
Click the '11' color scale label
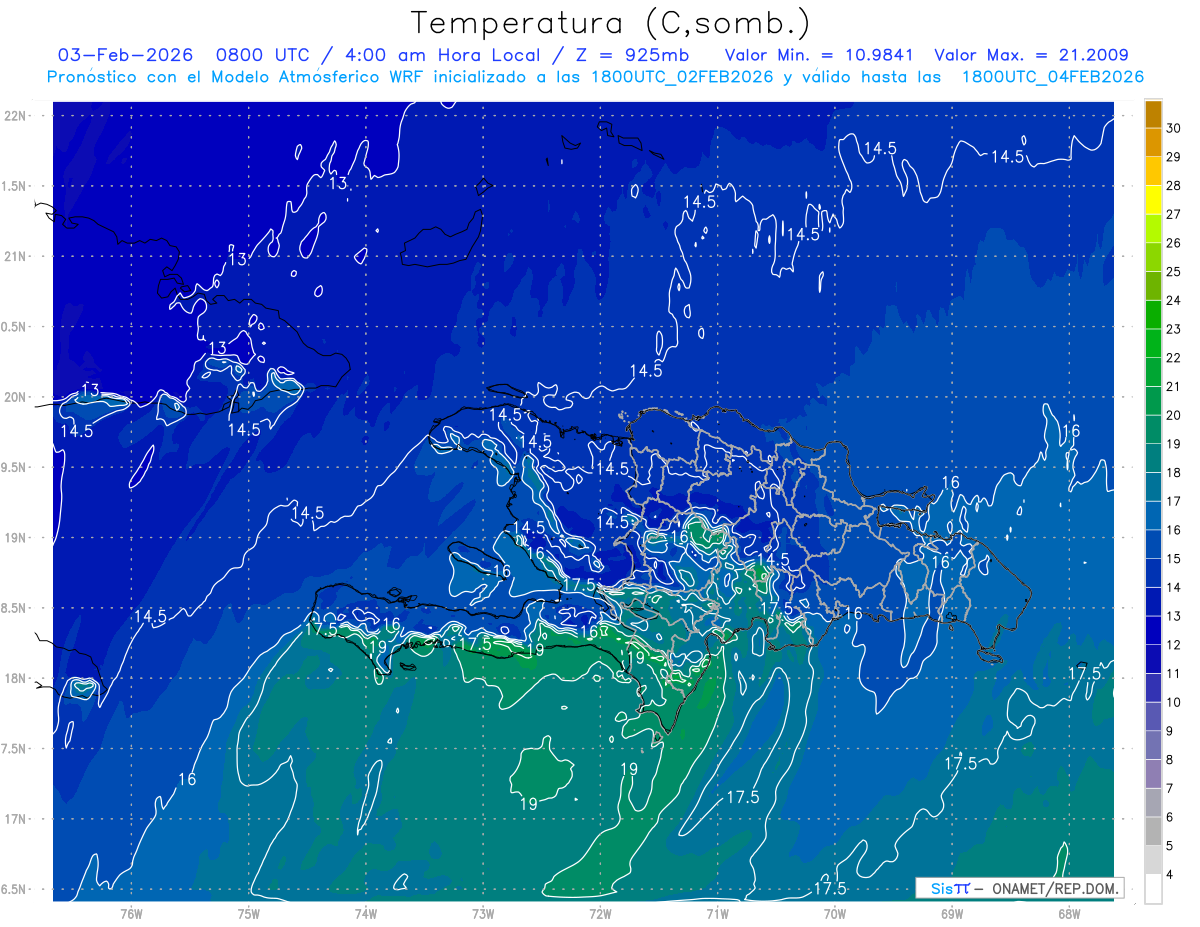[x=1174, y=673]
